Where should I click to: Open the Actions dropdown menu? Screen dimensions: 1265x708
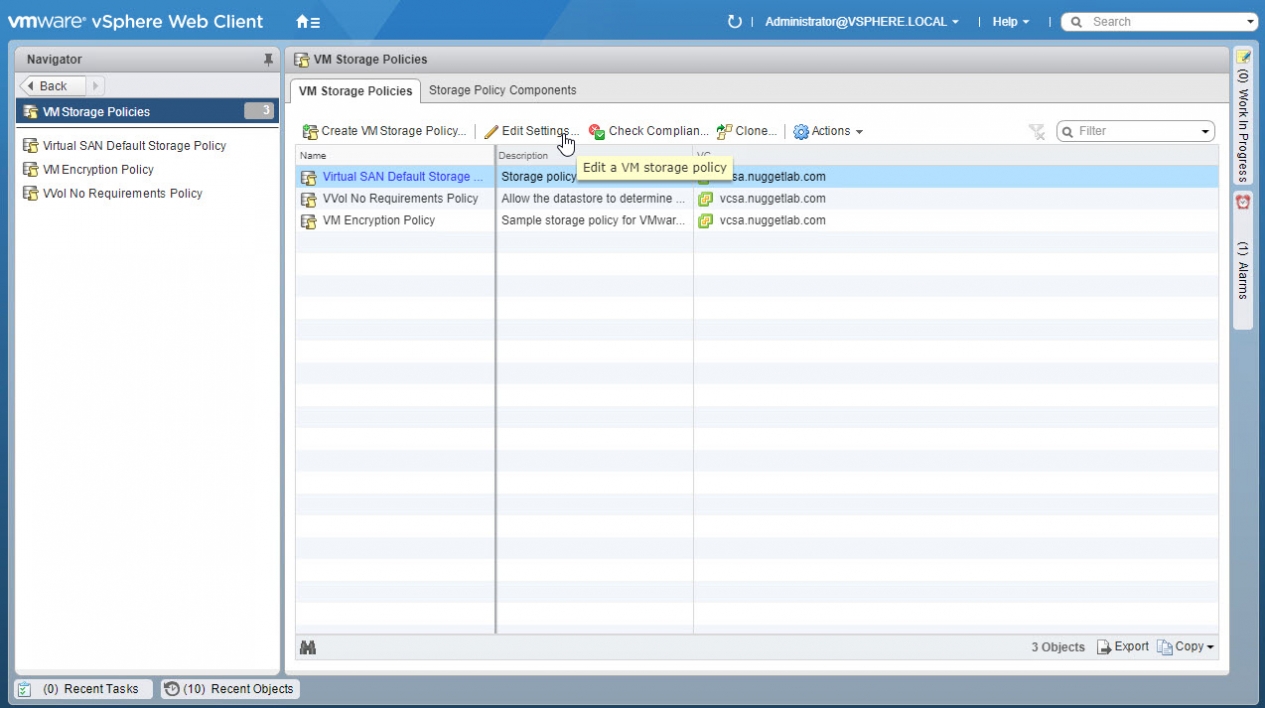point(828,131)
